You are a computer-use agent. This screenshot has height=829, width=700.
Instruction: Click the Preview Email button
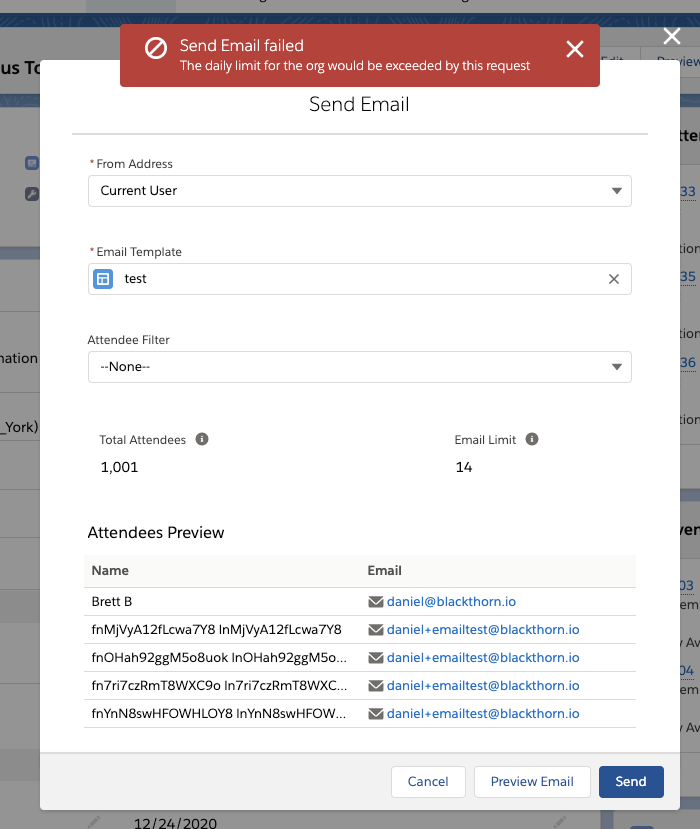(x=532, y=781)
